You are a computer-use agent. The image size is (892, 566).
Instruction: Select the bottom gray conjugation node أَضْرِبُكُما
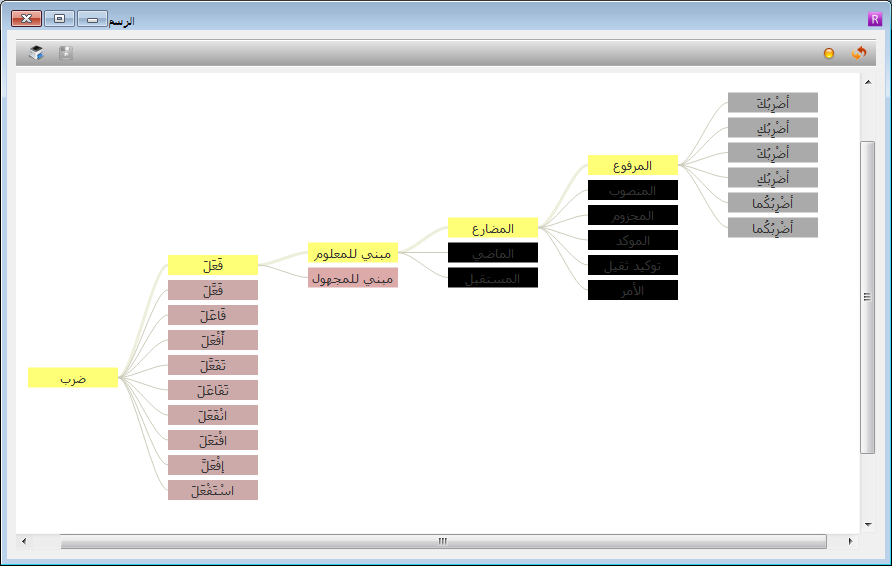pos(773,228)
